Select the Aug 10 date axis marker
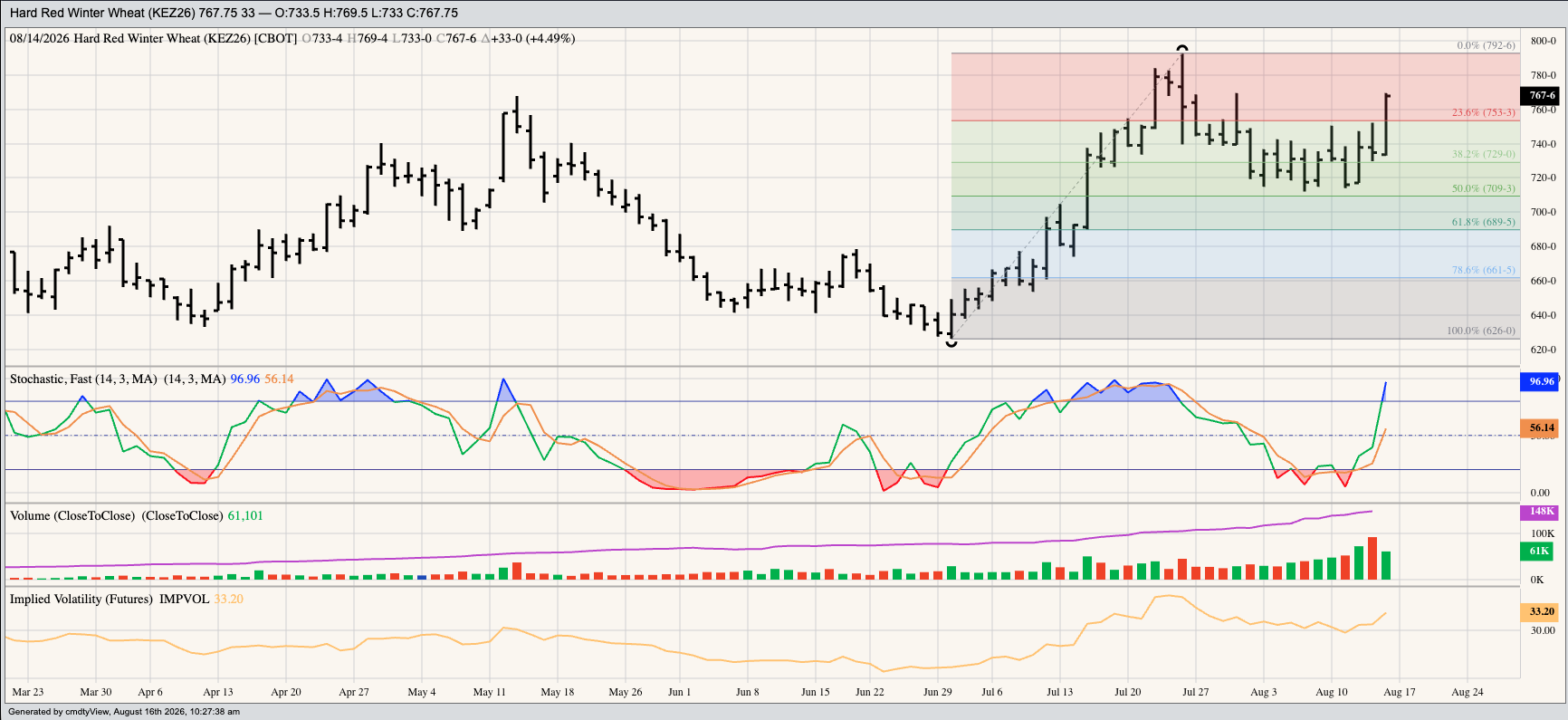This screenshot has height=720, width=1568. tap(1331, 692)
